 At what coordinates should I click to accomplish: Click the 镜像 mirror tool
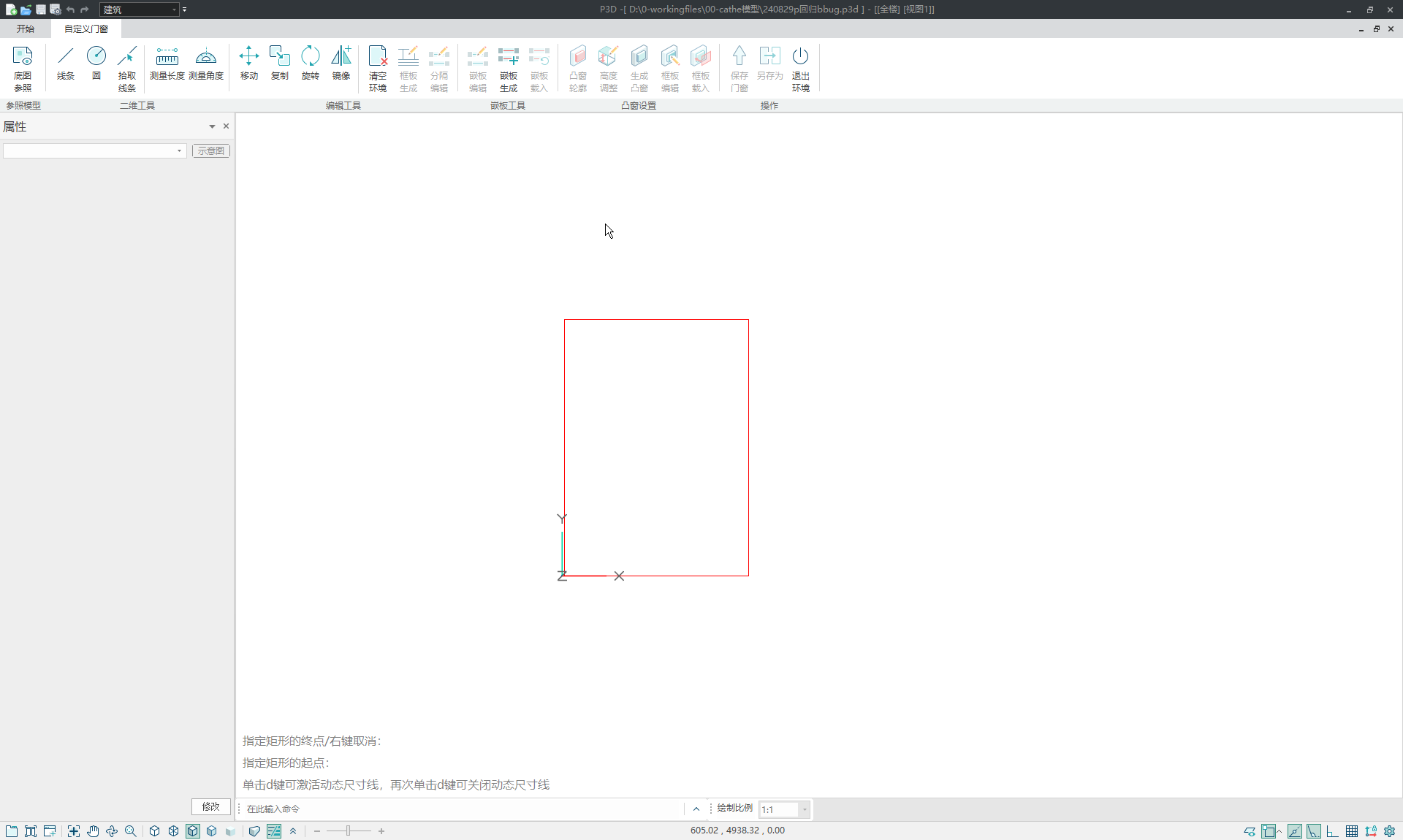coord(341,64)
